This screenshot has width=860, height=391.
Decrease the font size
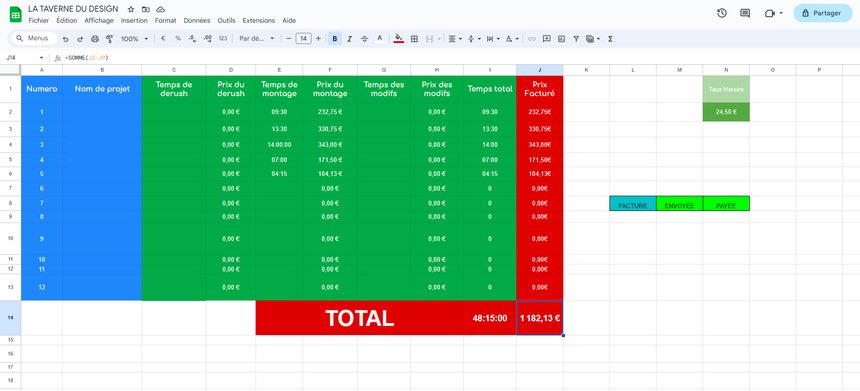point(288,39)
